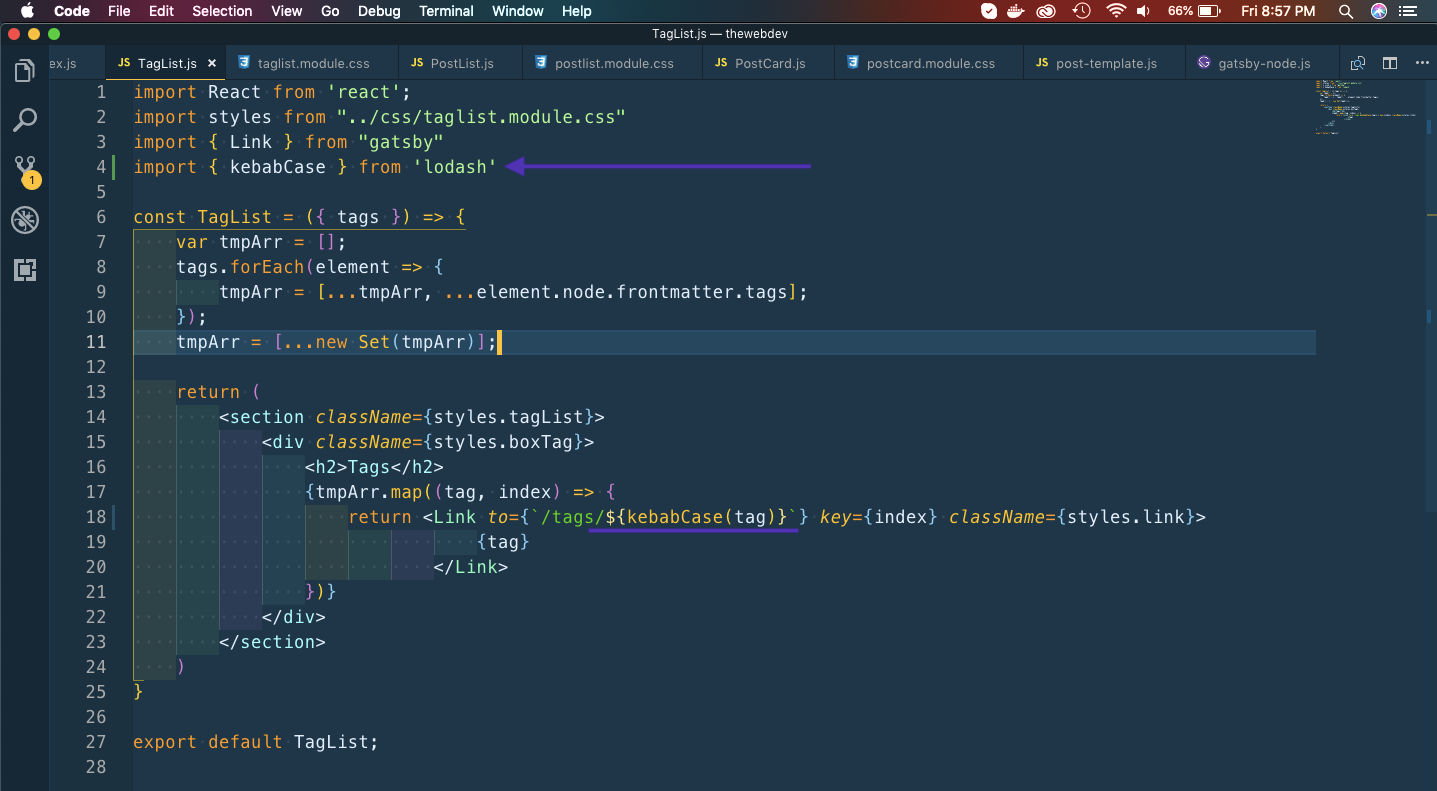The image size is (1437, 791).
Task: Switch to the PostCard.js tab
Action: coord(769,63)
